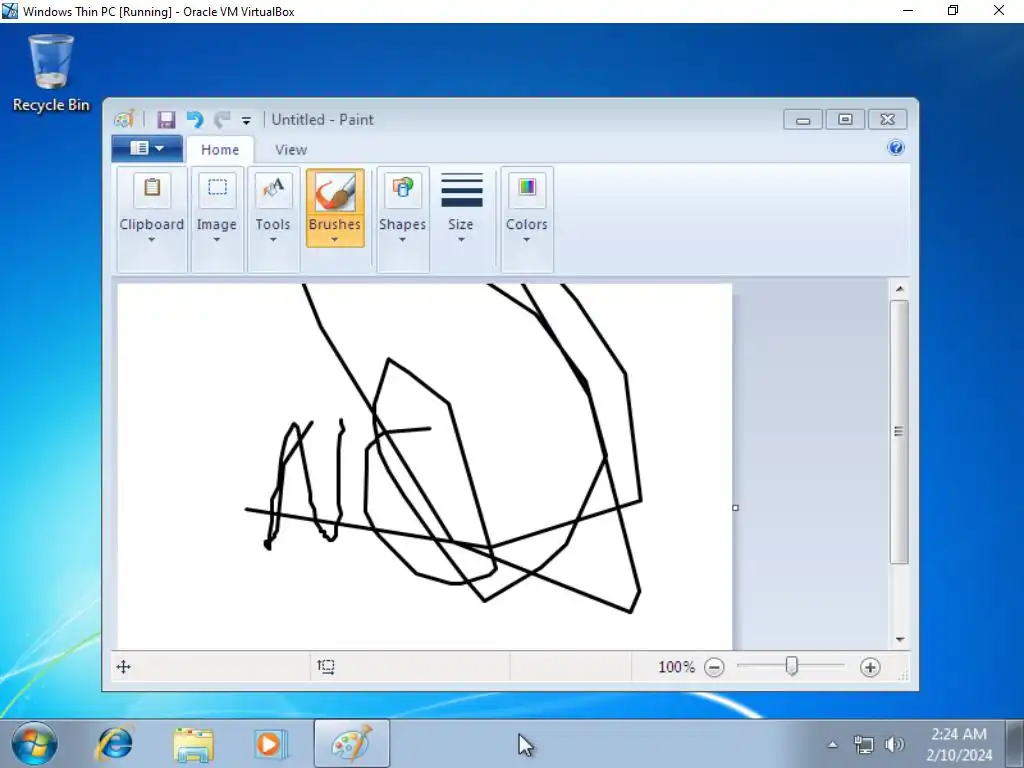This screenshot has width=1024, height=768.
Task: Click the network icon in system tray
Action: pyautogui.click(x=863, y=744)
